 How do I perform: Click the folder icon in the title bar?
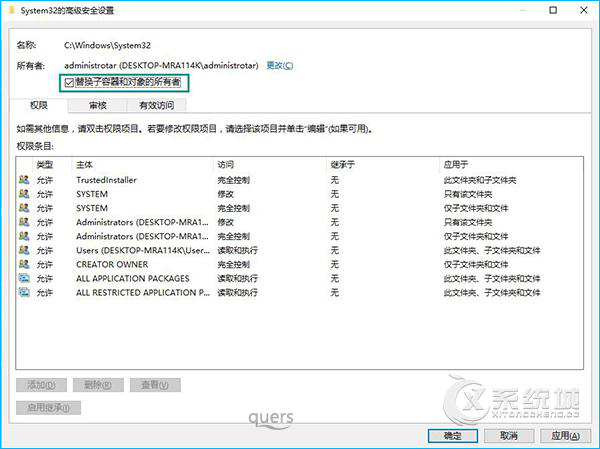pyautogui.click(x=11, y=10)
